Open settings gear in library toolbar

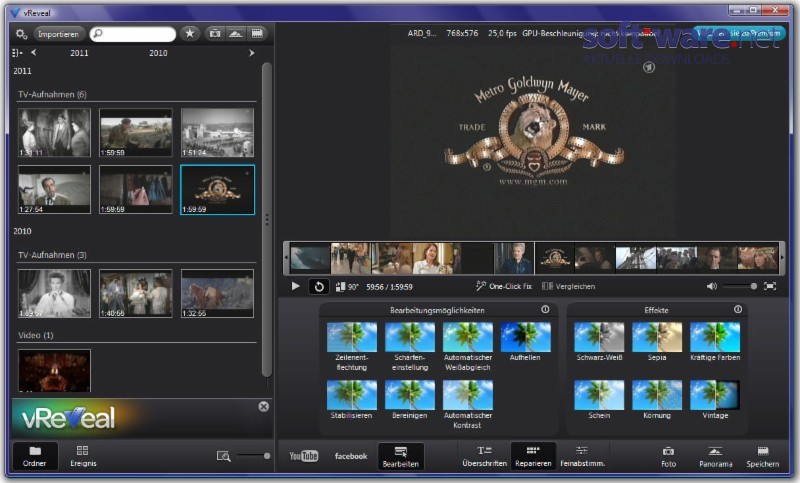pos(21,34)
